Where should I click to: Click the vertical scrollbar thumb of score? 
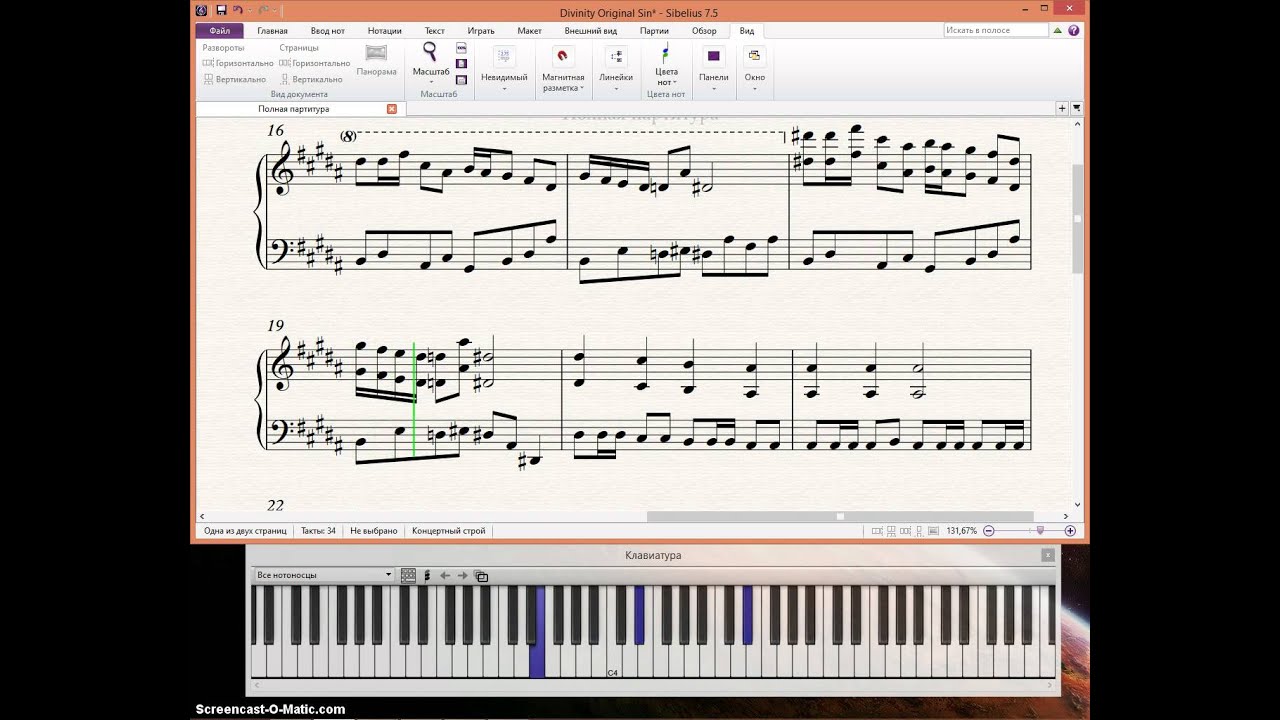tap(1077, 218)
